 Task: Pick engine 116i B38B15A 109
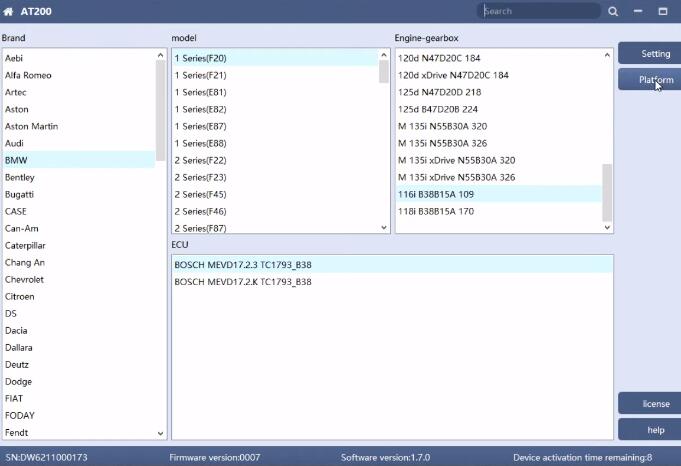499,194
